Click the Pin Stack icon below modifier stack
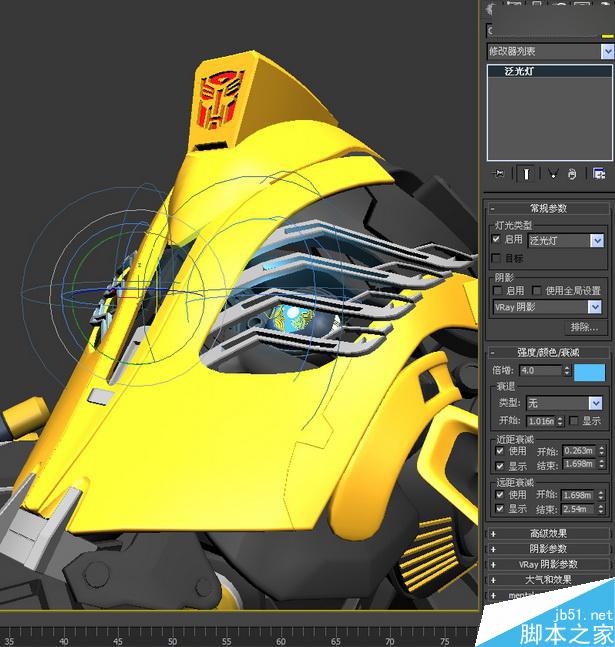Screen dimensions: 615x647 coord(499,174)
